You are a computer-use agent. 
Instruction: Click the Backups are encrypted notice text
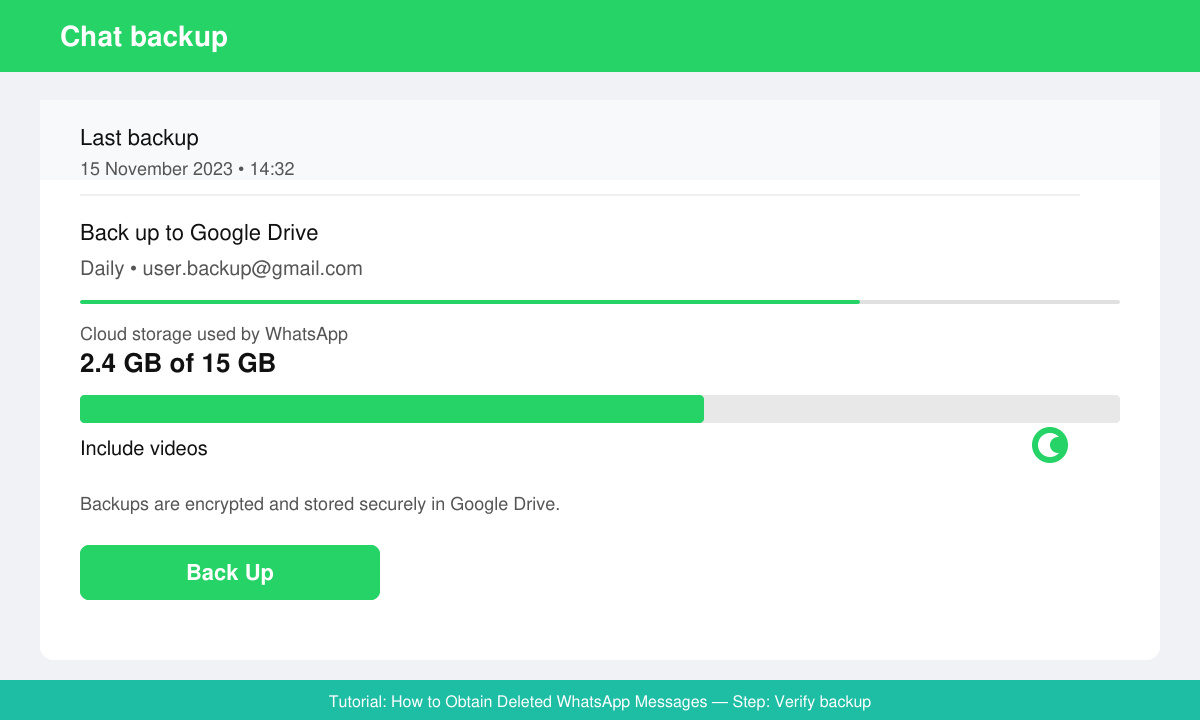320,504
